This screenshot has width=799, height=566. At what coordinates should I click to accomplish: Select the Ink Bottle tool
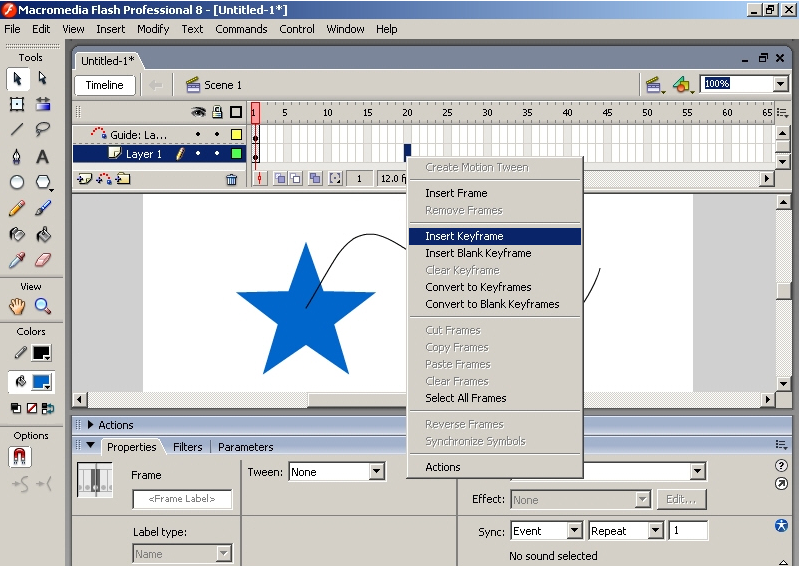[x=17, y=234]
